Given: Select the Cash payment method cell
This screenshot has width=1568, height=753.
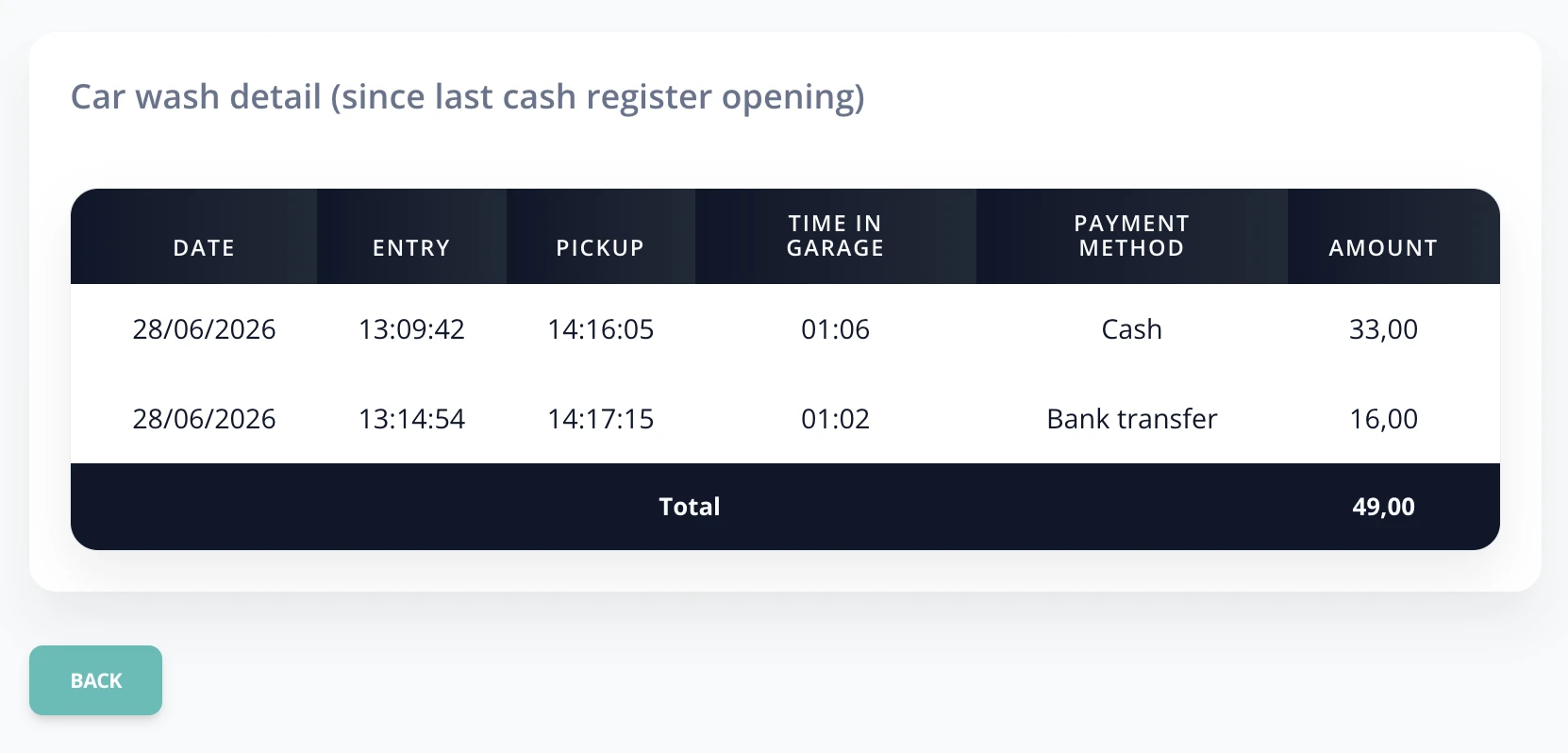Looking at the screenshot, I should pos(1132,329).
